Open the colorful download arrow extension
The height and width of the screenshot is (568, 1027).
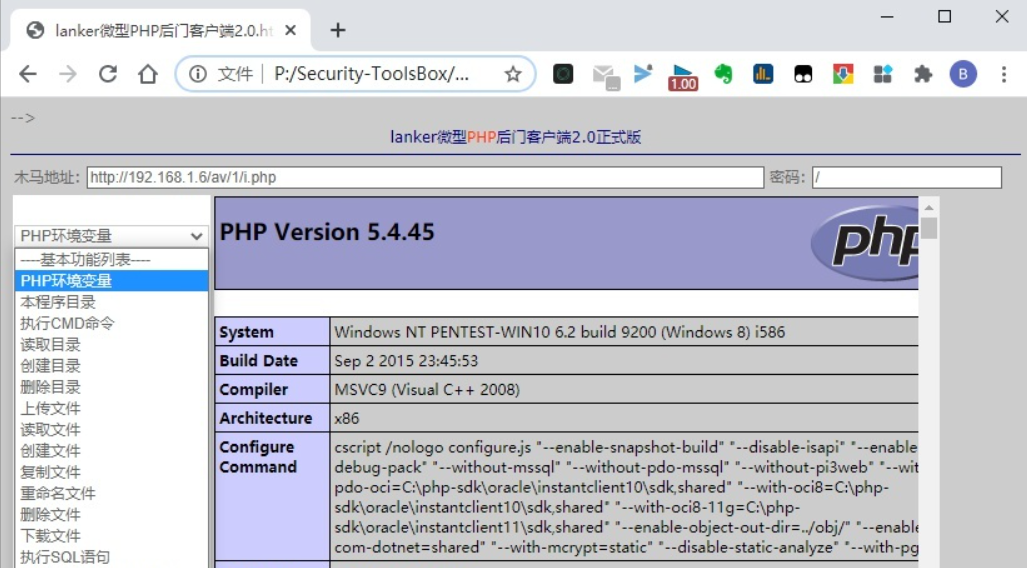(843, 74)
